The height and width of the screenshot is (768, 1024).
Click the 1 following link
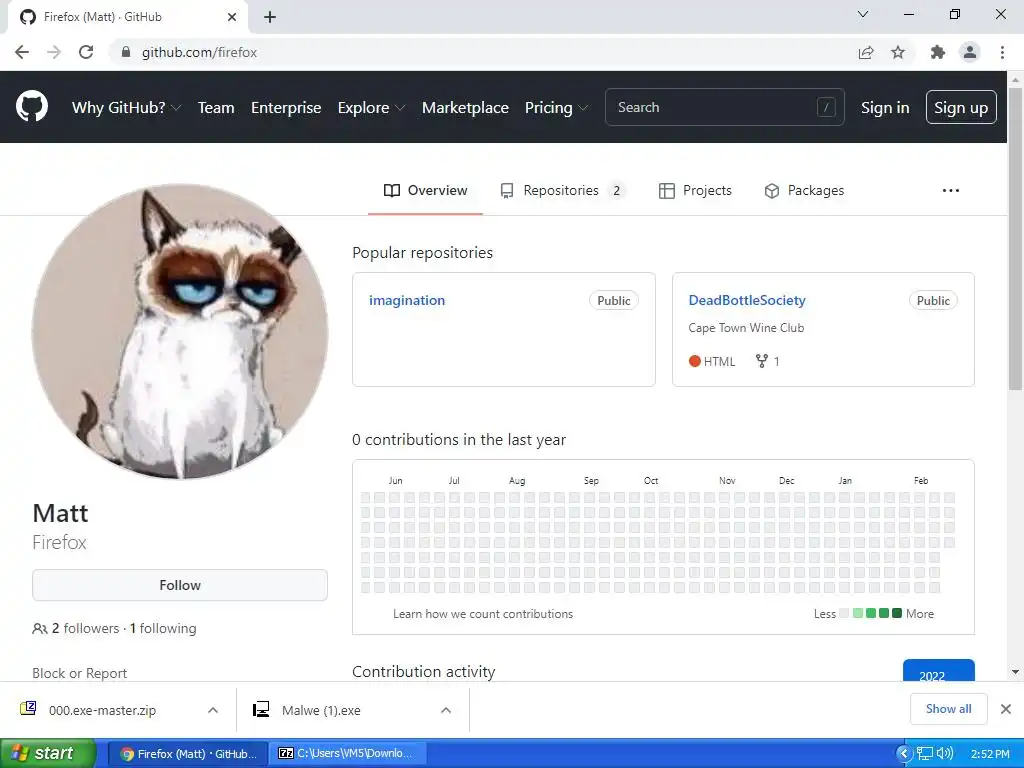[163, 628]
